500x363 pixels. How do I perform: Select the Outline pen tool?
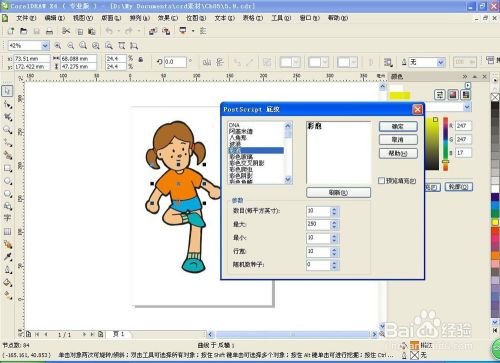coord(7,270)
